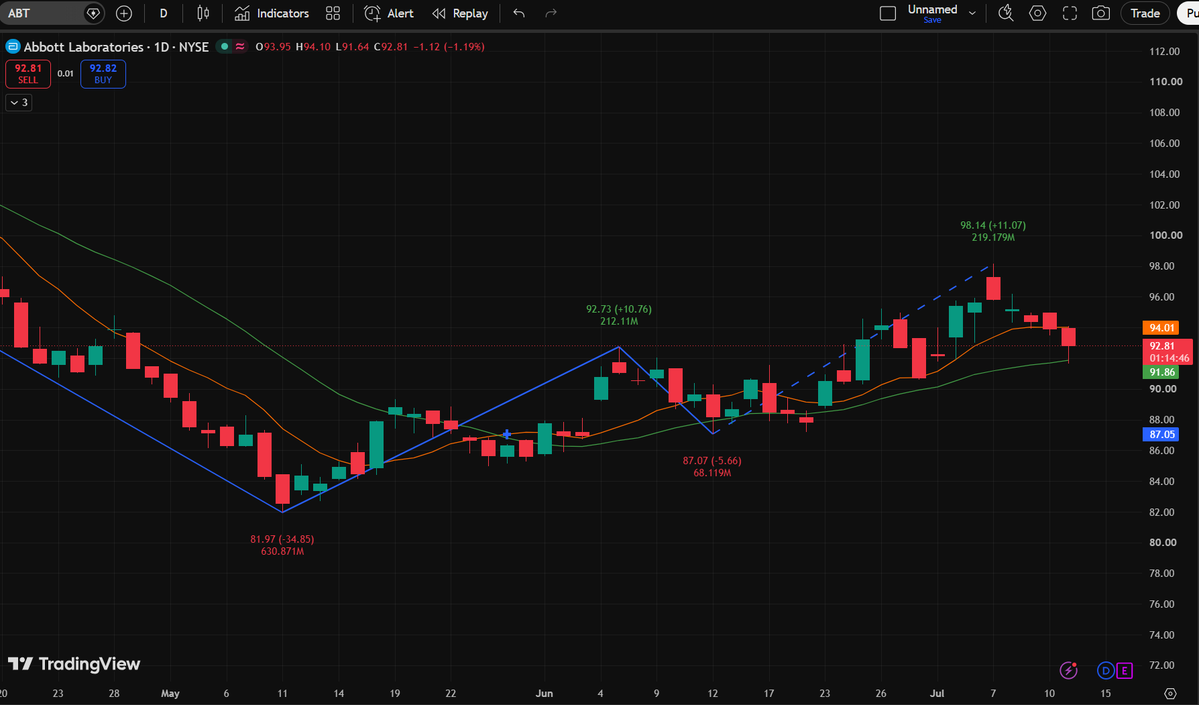Expand the collapsed indicators legend showing 3
1199x705 pixels.
coord(19,102)
